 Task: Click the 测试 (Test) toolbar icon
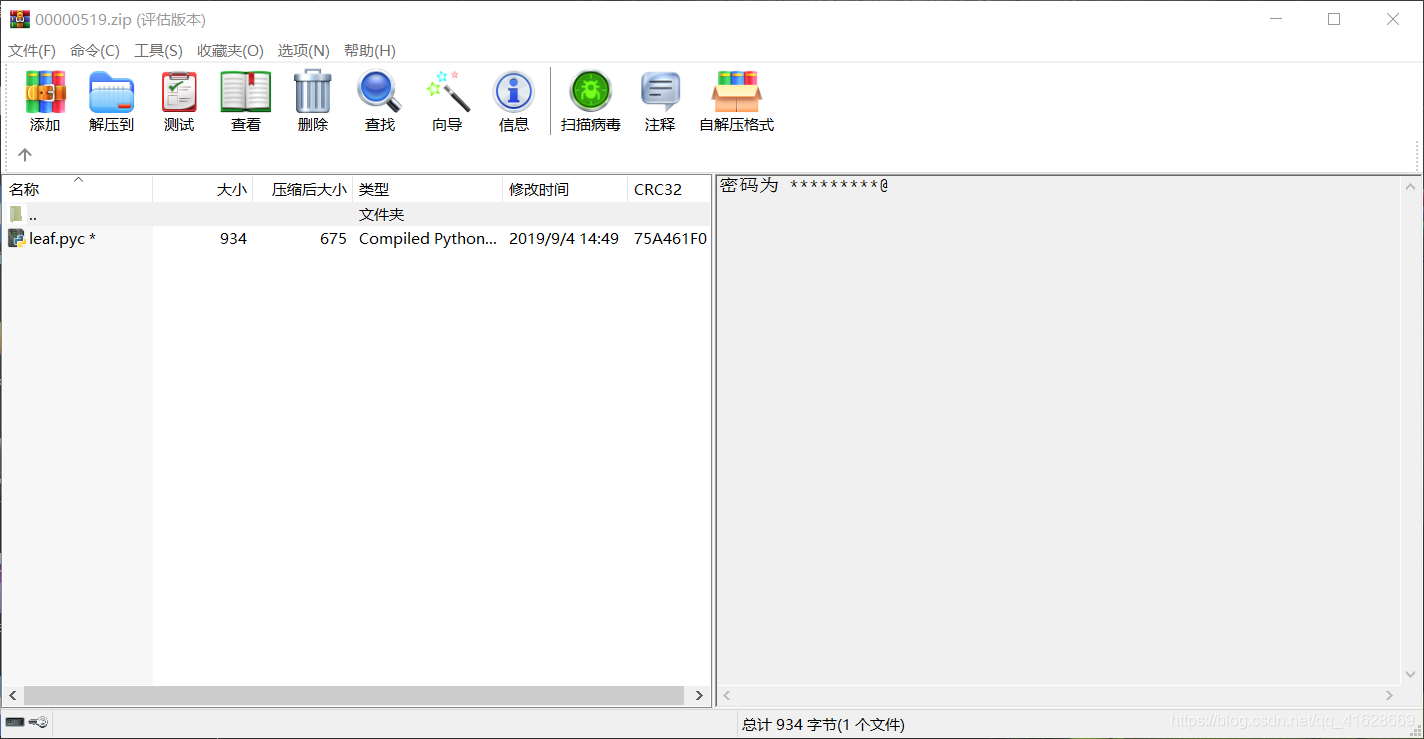coord(179,92)
